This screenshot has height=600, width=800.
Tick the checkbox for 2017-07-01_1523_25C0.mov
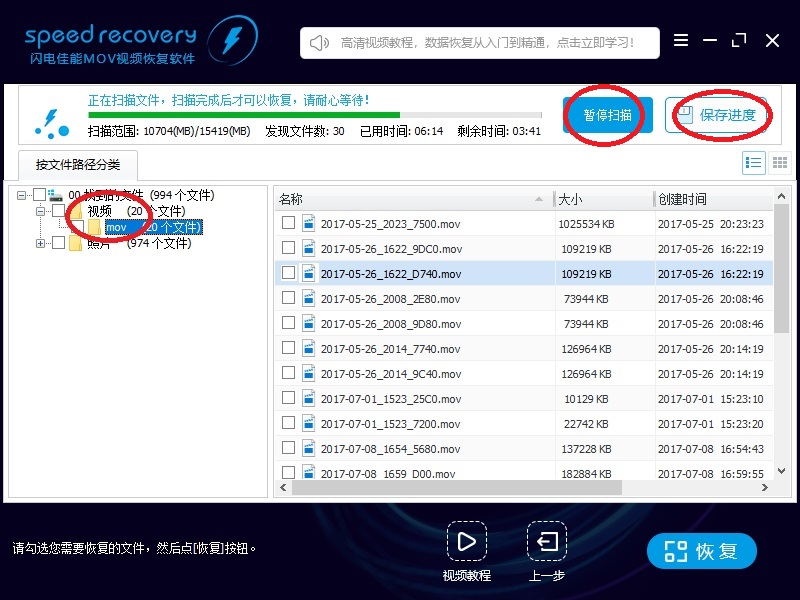288,398
